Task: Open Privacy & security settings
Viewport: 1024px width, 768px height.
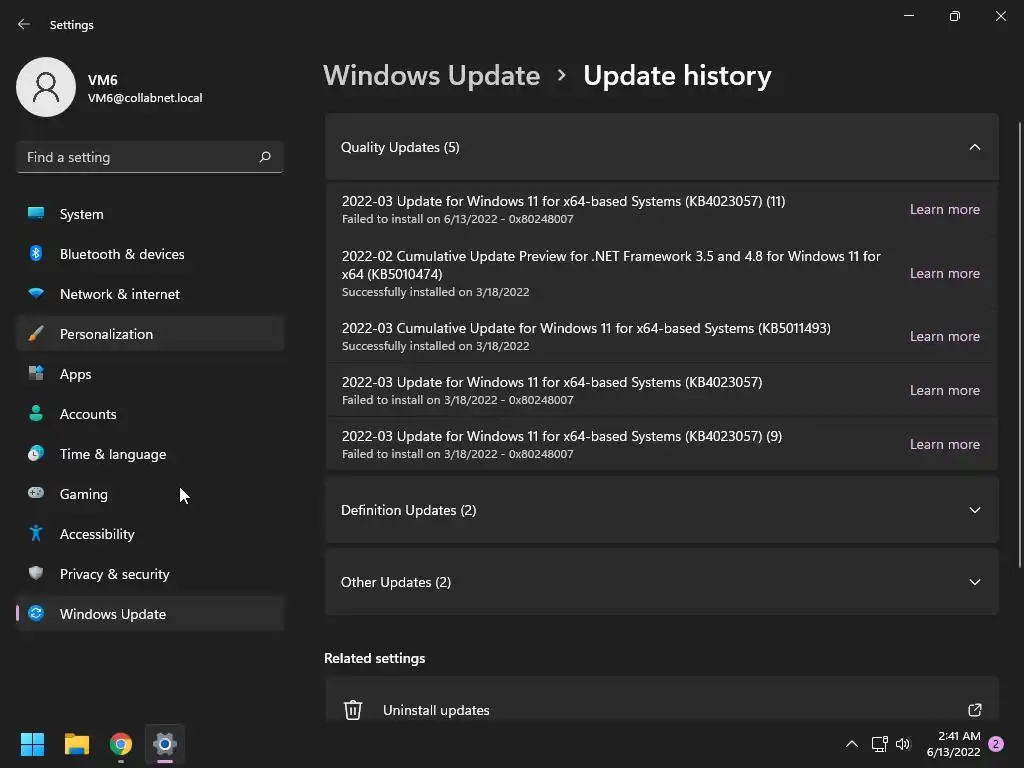Action: pyautogui.click(x=150, y=573)
